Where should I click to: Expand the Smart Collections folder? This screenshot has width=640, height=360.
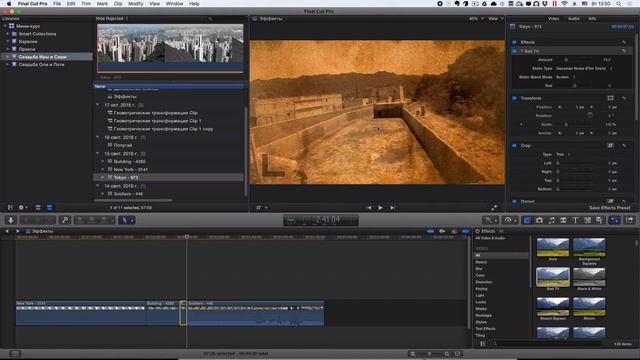click(8, 34)
